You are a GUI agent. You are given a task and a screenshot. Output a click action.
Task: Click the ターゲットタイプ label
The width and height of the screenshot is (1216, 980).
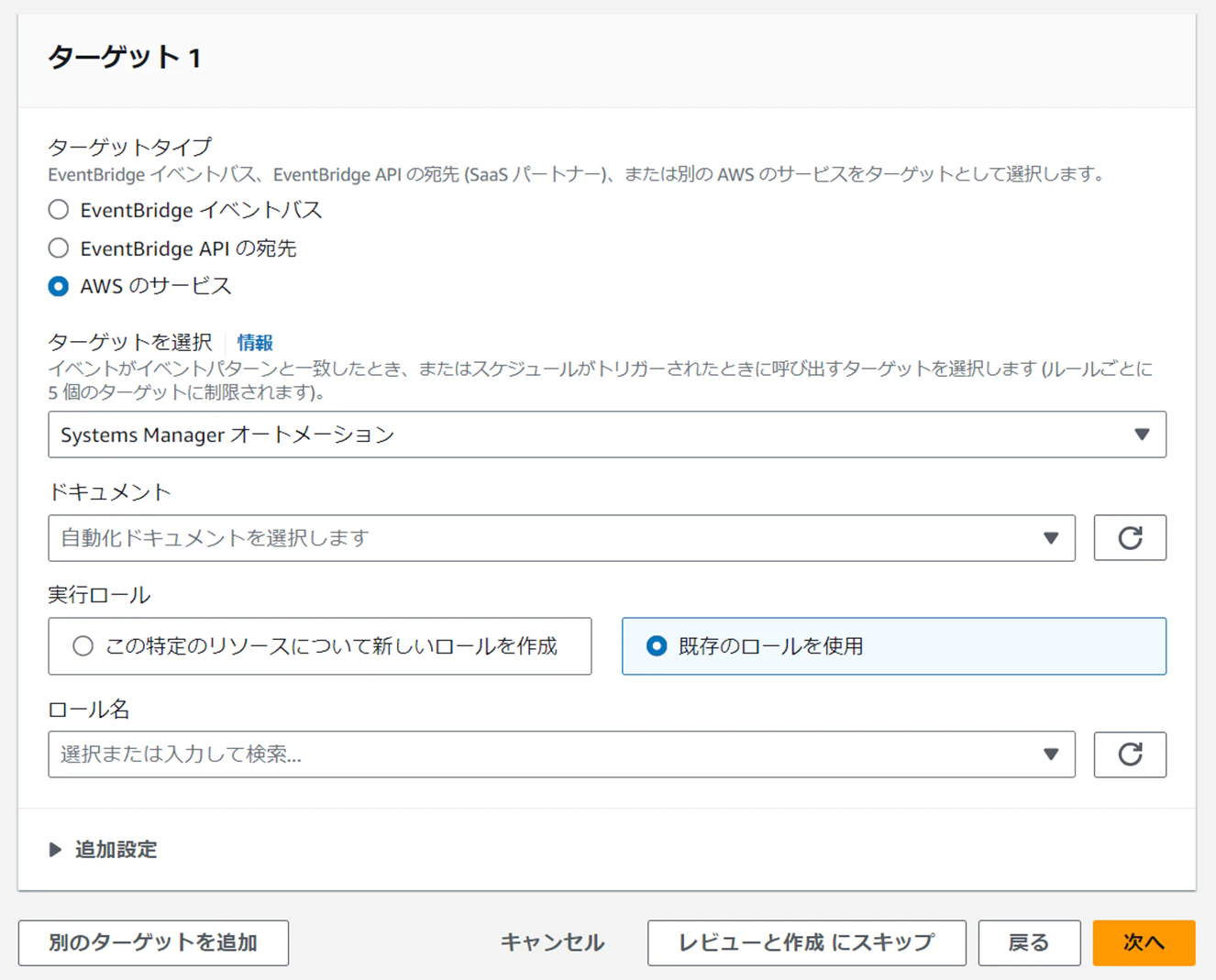pyautogui.click(x=129, y=147)
